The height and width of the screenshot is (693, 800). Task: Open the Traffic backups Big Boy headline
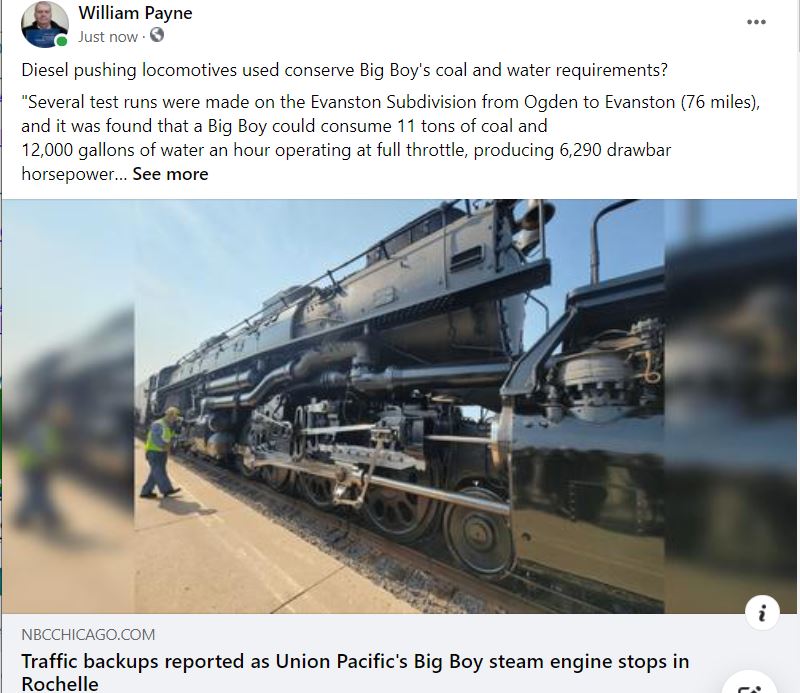[355, 672]
